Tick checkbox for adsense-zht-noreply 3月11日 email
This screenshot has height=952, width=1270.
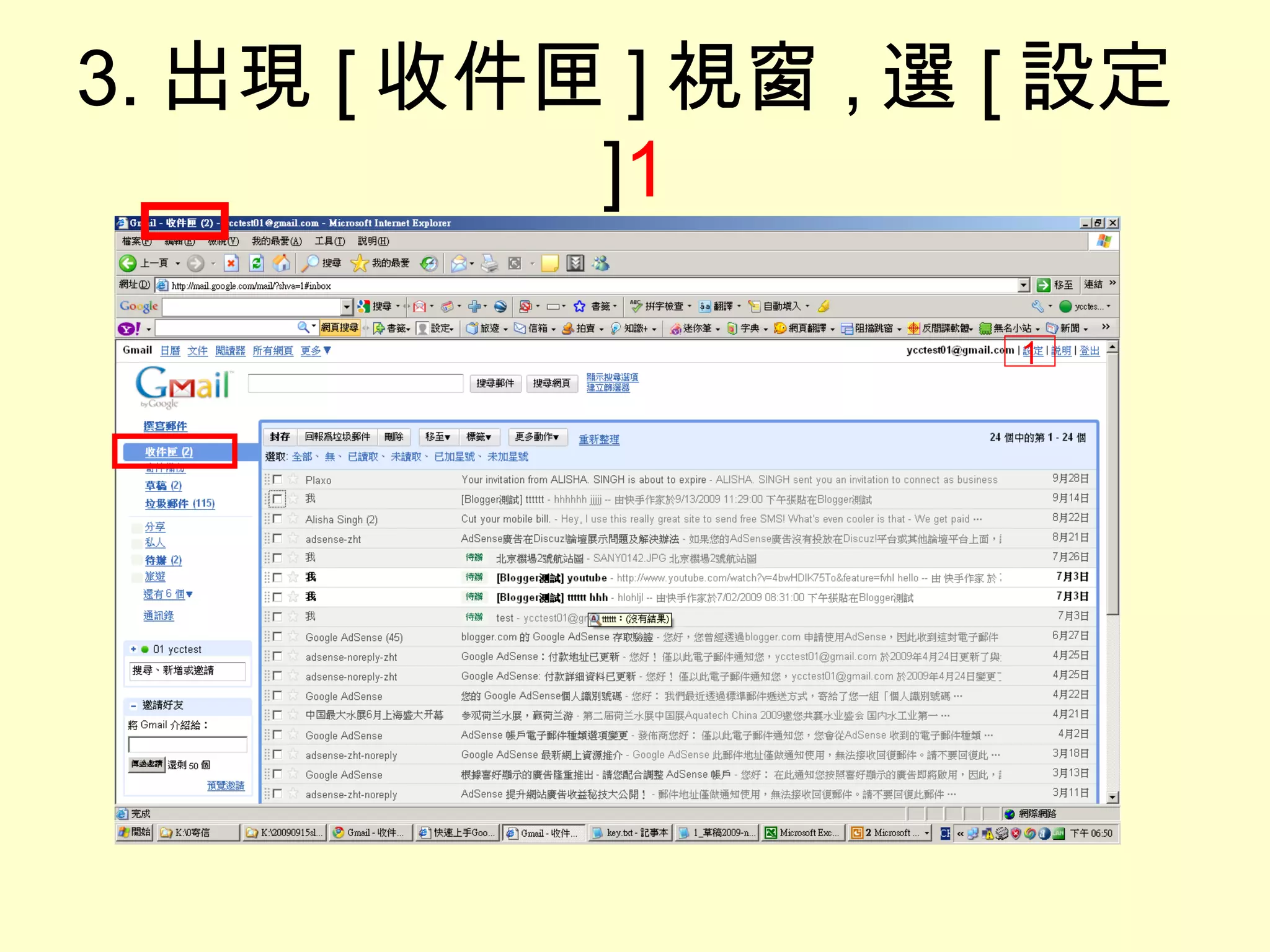tap(277, 794)
